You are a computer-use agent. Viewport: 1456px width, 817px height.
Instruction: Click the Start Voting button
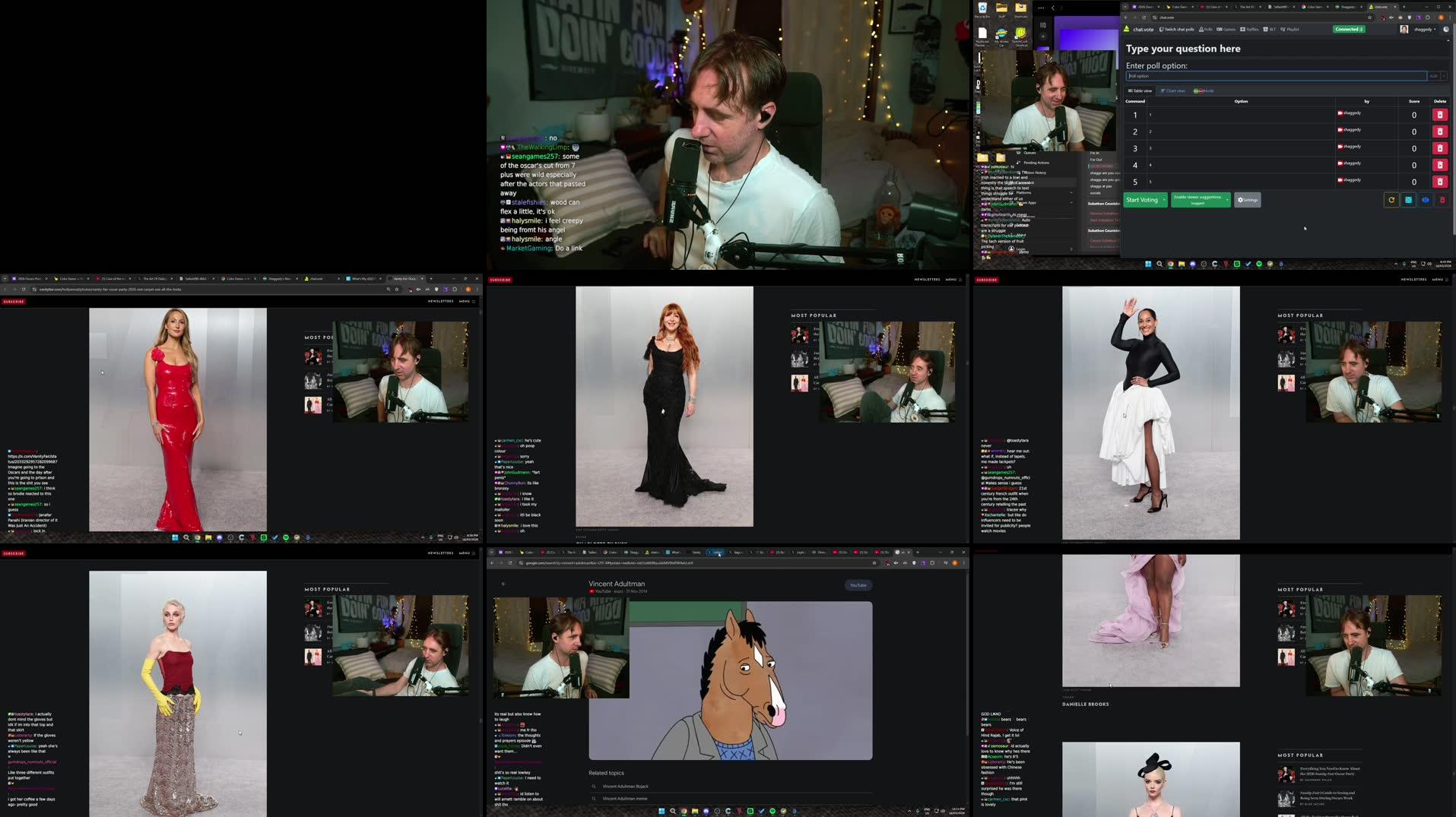(1142, 200)
